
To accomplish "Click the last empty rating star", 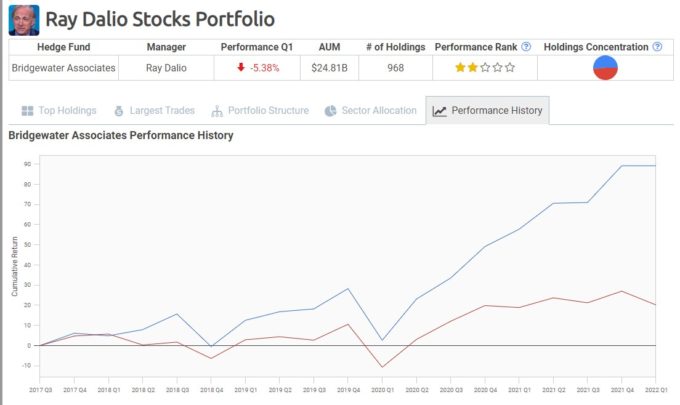I will click(510, 68).
